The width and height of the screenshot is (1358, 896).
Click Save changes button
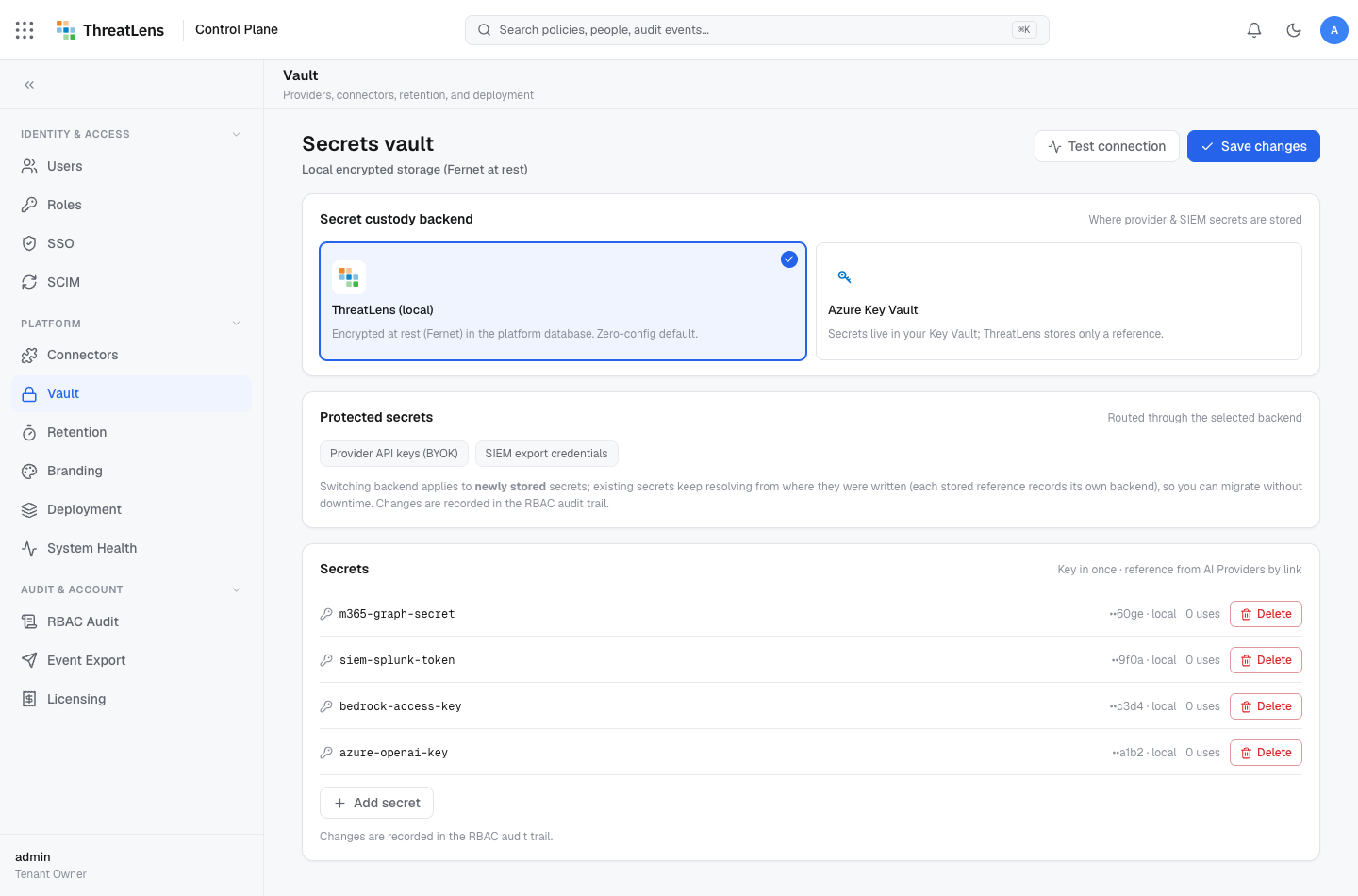(x=1253, y=146)
